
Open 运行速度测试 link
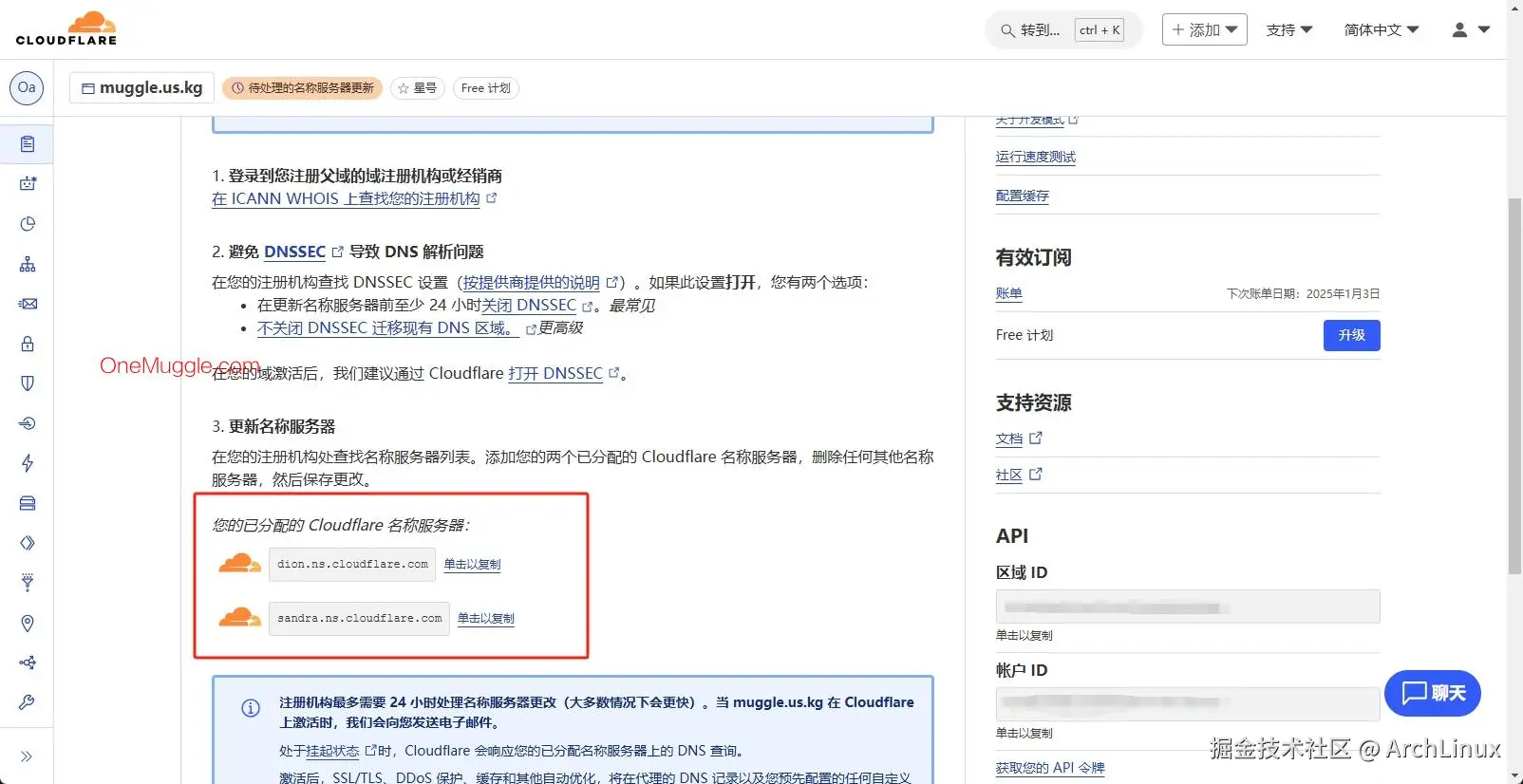[1036, 157]
